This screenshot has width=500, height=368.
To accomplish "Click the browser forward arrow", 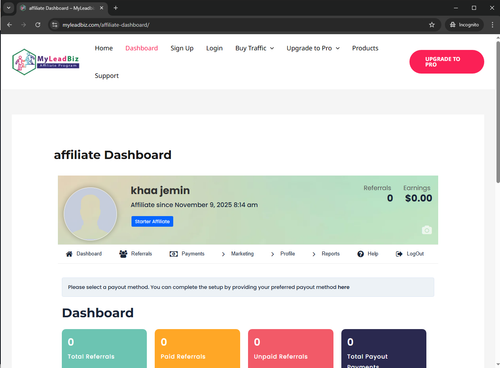I will (23, 25).
